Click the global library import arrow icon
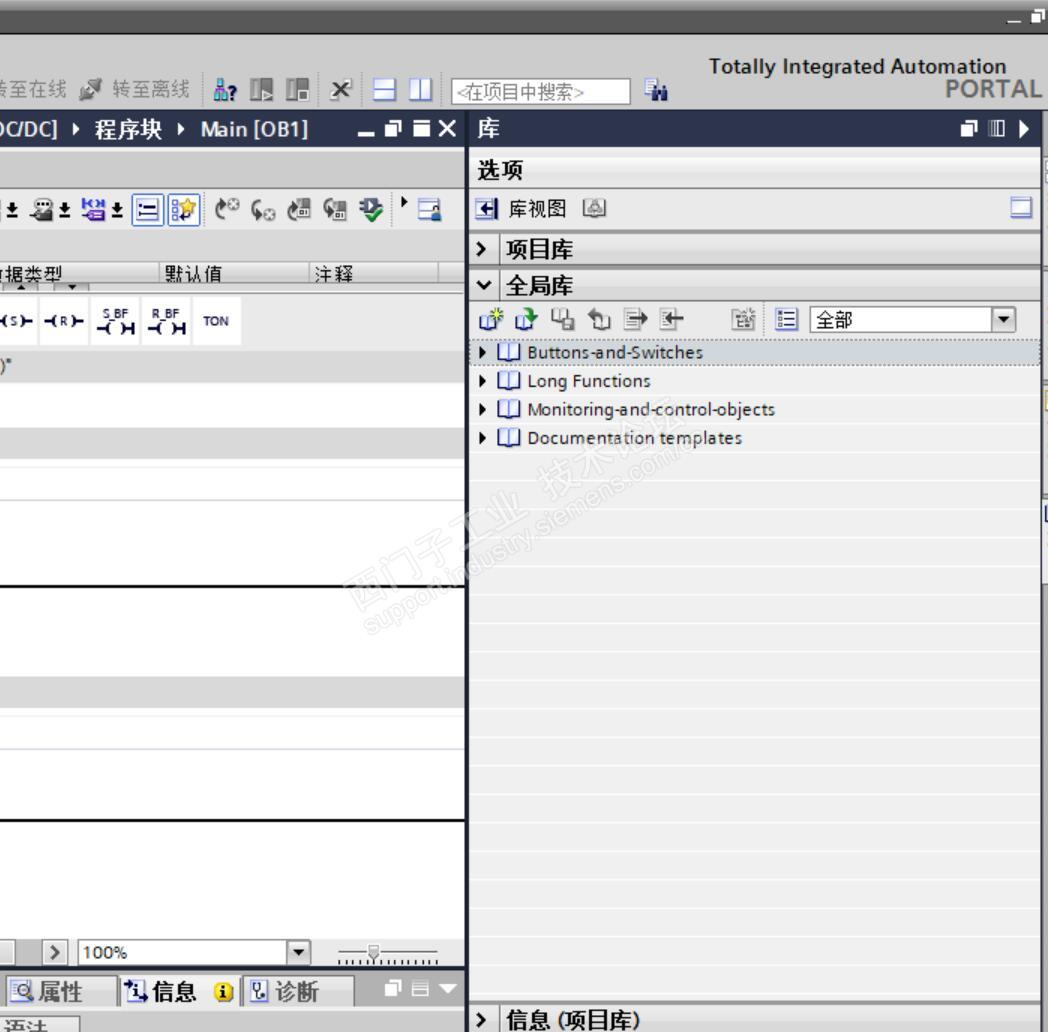Screen dimensions: 1048x1032 coord(671,319)
